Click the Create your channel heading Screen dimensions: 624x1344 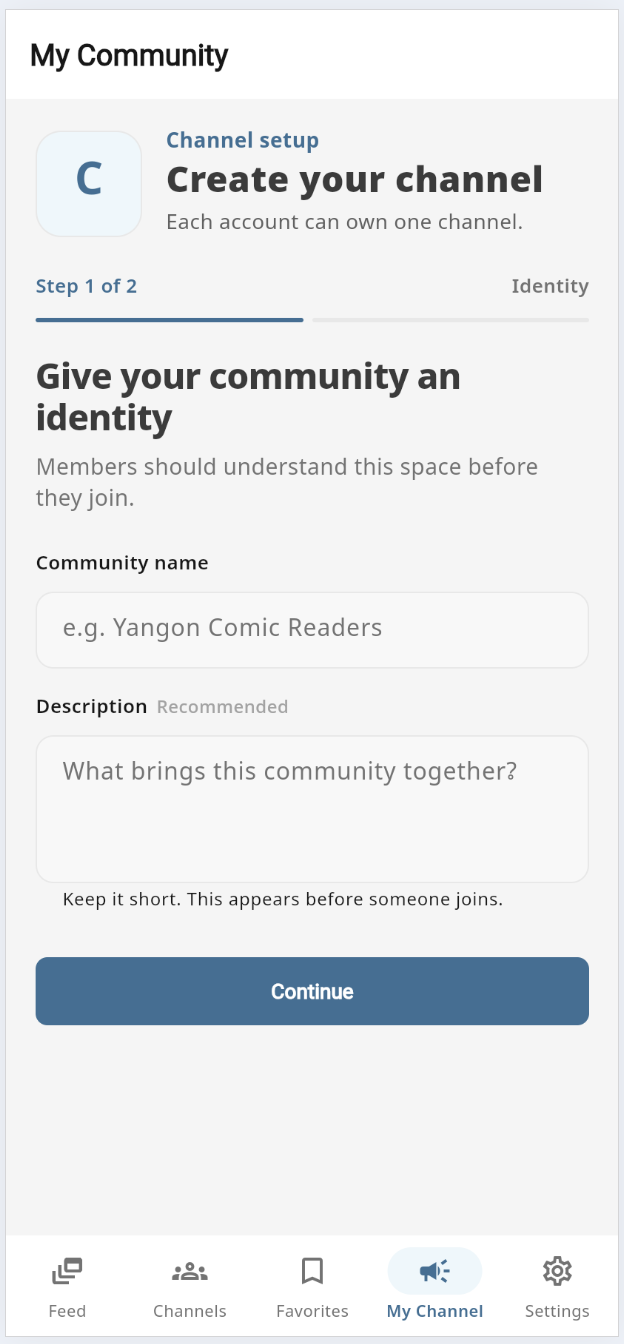click(355, 180)
